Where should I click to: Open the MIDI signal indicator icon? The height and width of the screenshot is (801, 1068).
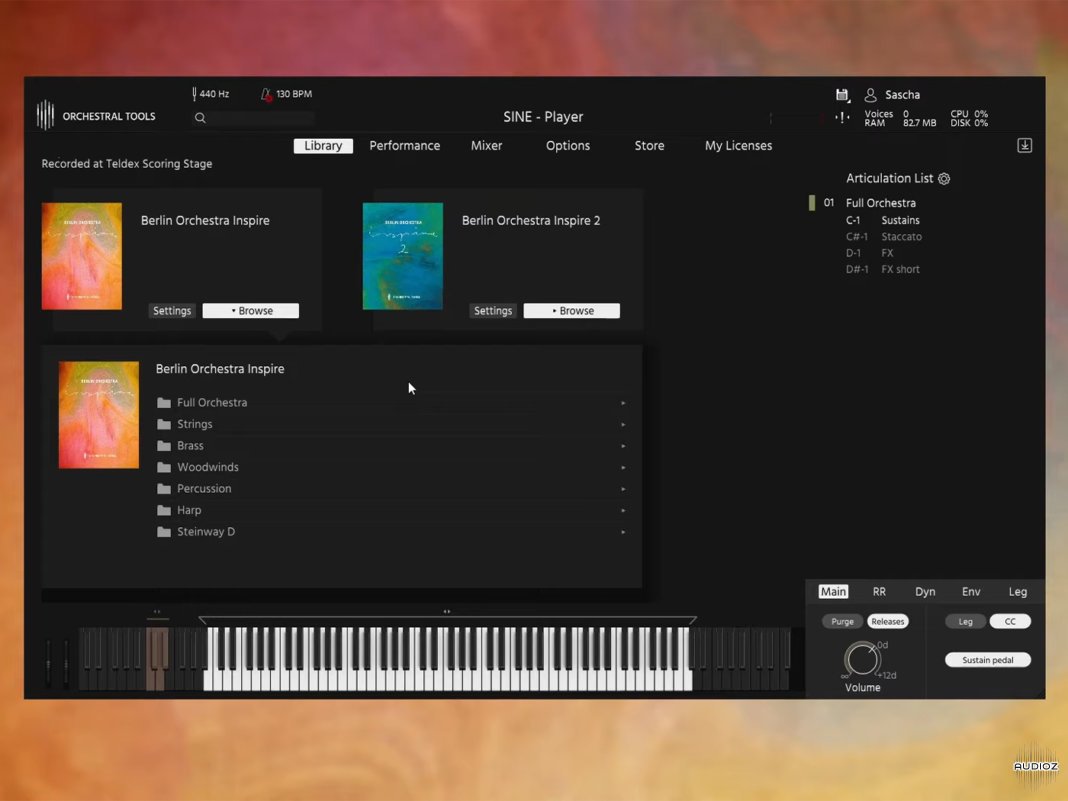pos(841,117)
